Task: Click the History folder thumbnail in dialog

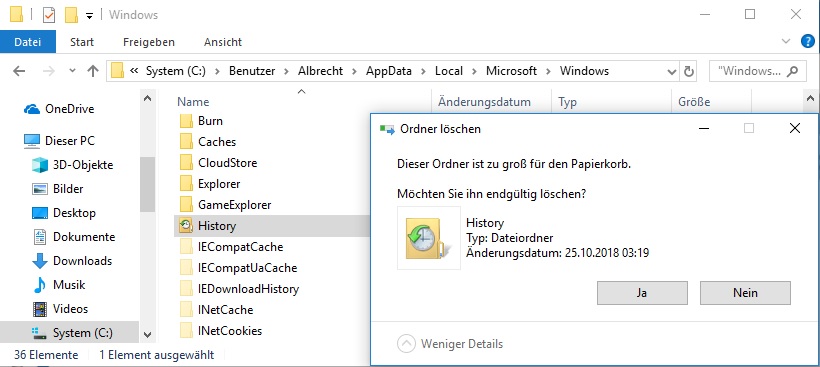Action: (x=429, y=238)
